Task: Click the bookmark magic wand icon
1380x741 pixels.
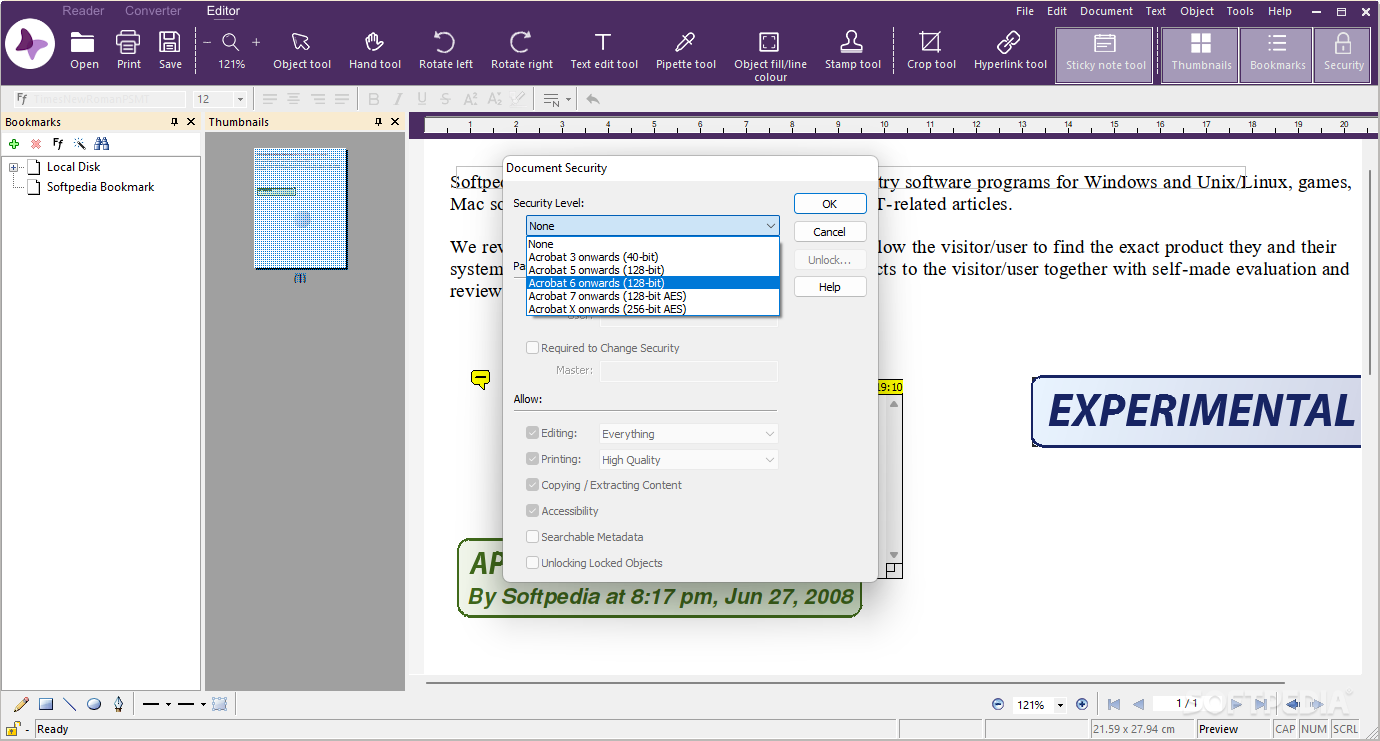Action: tap(80, 144)
